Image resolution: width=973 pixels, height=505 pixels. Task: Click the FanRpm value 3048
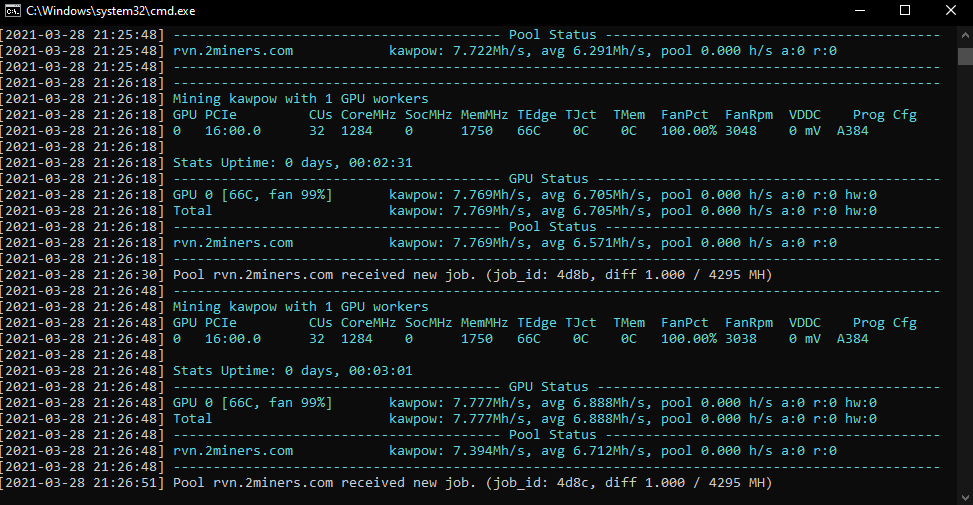pyautogui.click(x=740, y=131)
